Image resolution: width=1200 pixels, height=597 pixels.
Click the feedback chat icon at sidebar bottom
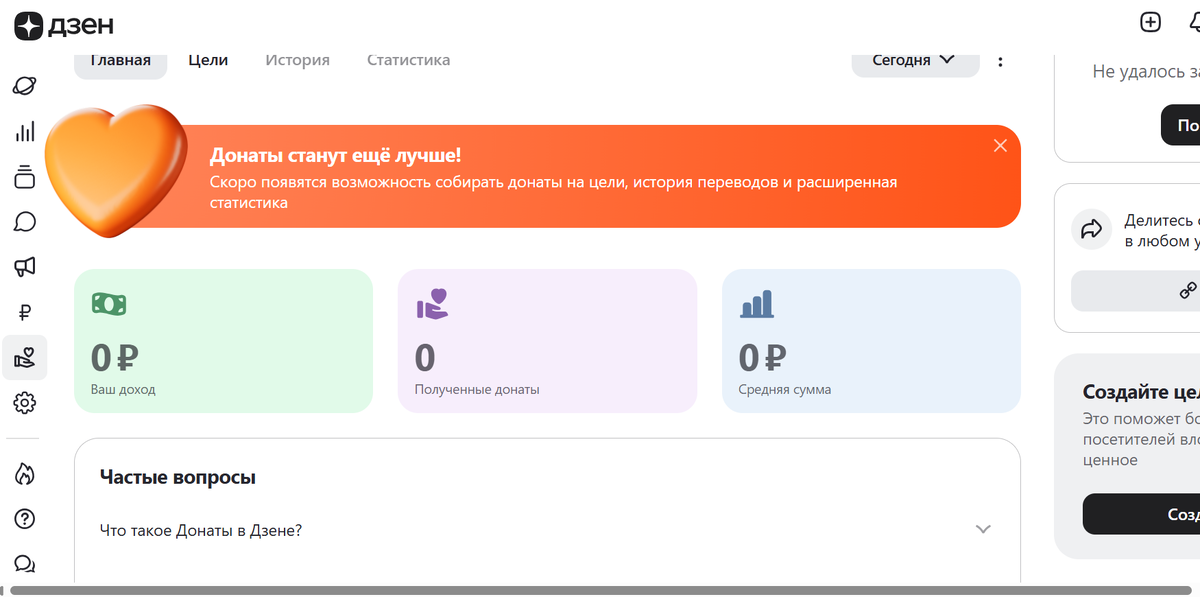25,563
